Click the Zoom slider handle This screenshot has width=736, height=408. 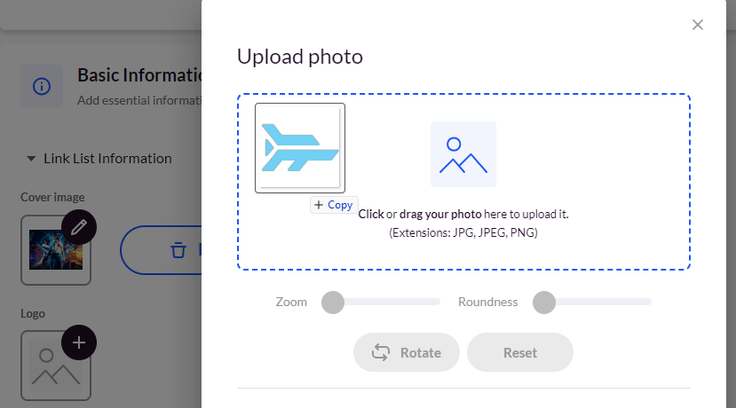(333, 302)
